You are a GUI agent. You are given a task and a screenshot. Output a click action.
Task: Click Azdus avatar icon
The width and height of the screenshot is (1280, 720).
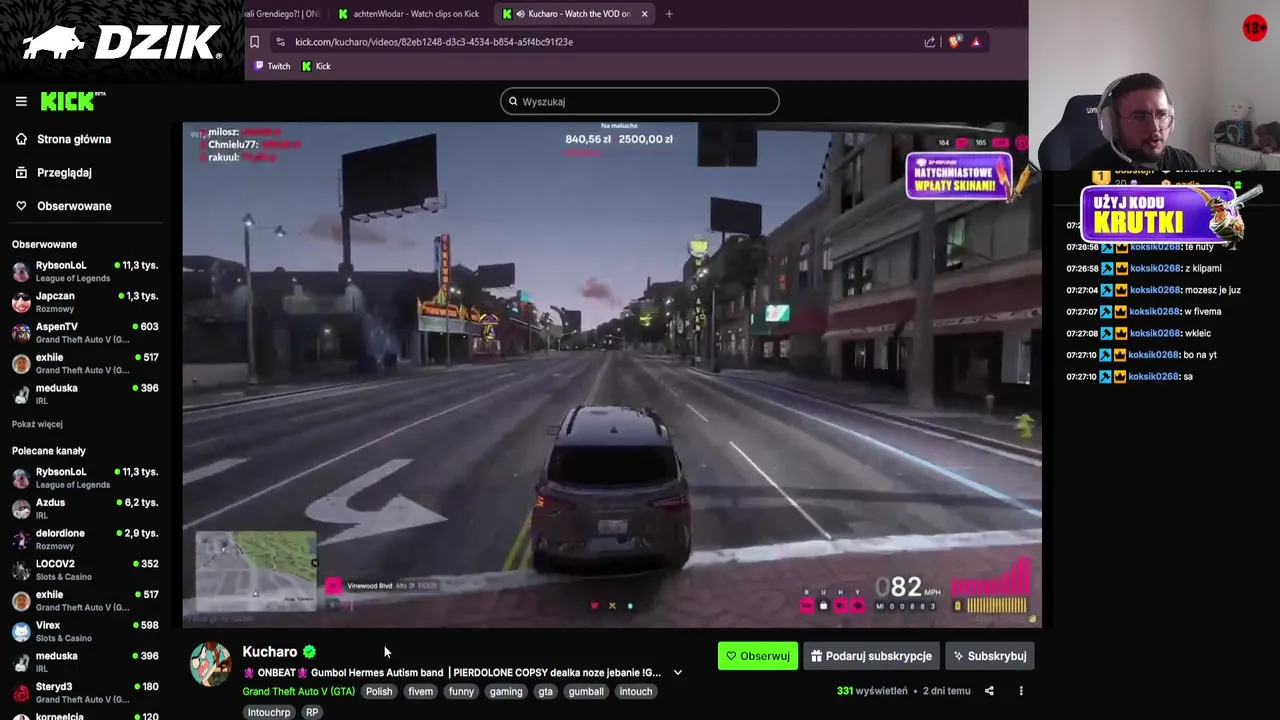[21, 509]
